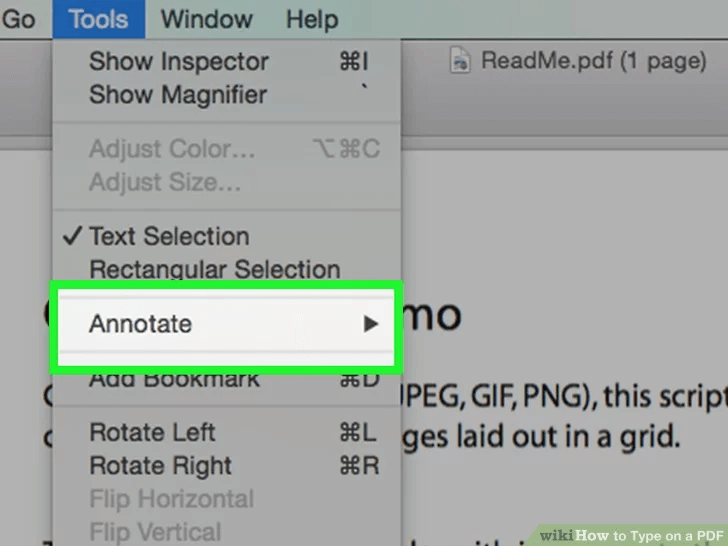
Task: Choose Show Magnifier menu item
Action: pos(227,94)
